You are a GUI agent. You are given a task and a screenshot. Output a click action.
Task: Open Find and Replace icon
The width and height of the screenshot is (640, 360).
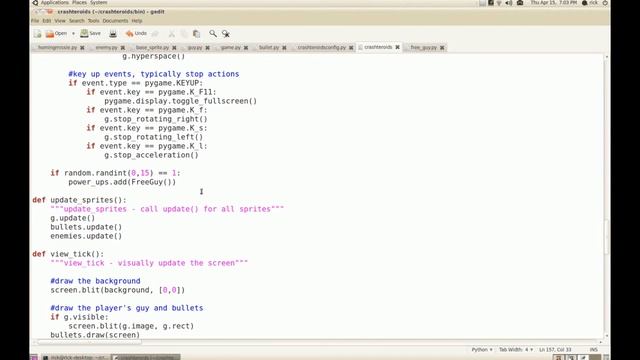[226, 33]
